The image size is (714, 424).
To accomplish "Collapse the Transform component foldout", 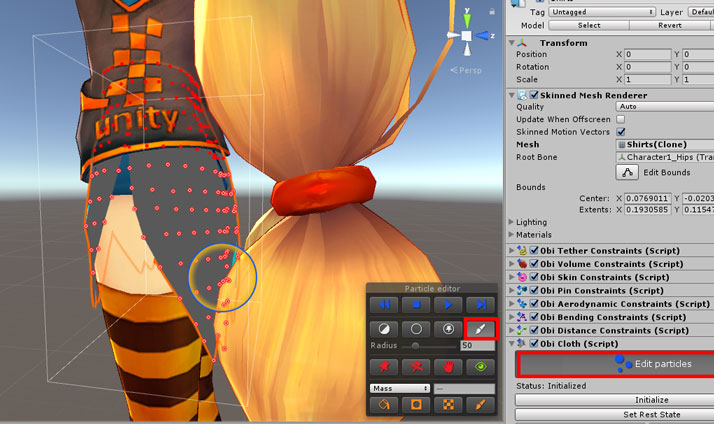I will click(511, 43).
